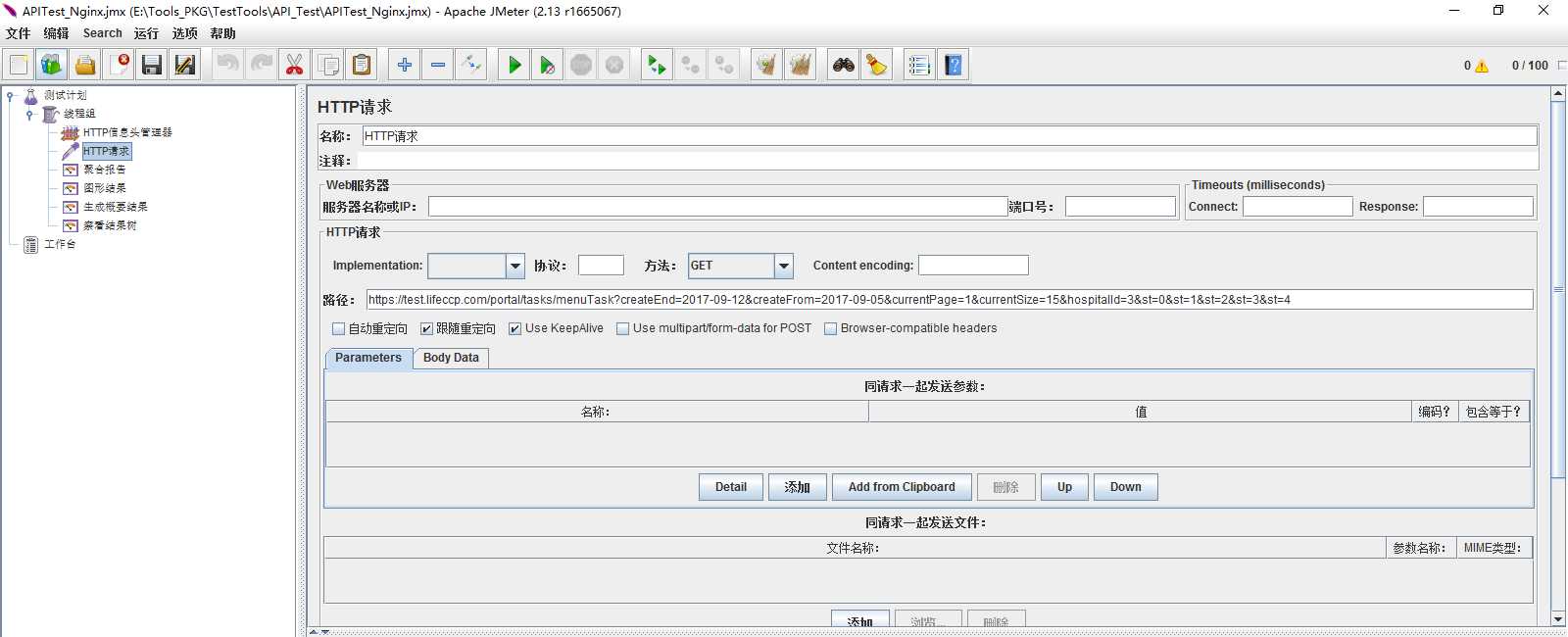Click the parameters 添加 button beside Detail
Image resolution: width=1568 pixels, height=637 pixels.
coord(797,487)
